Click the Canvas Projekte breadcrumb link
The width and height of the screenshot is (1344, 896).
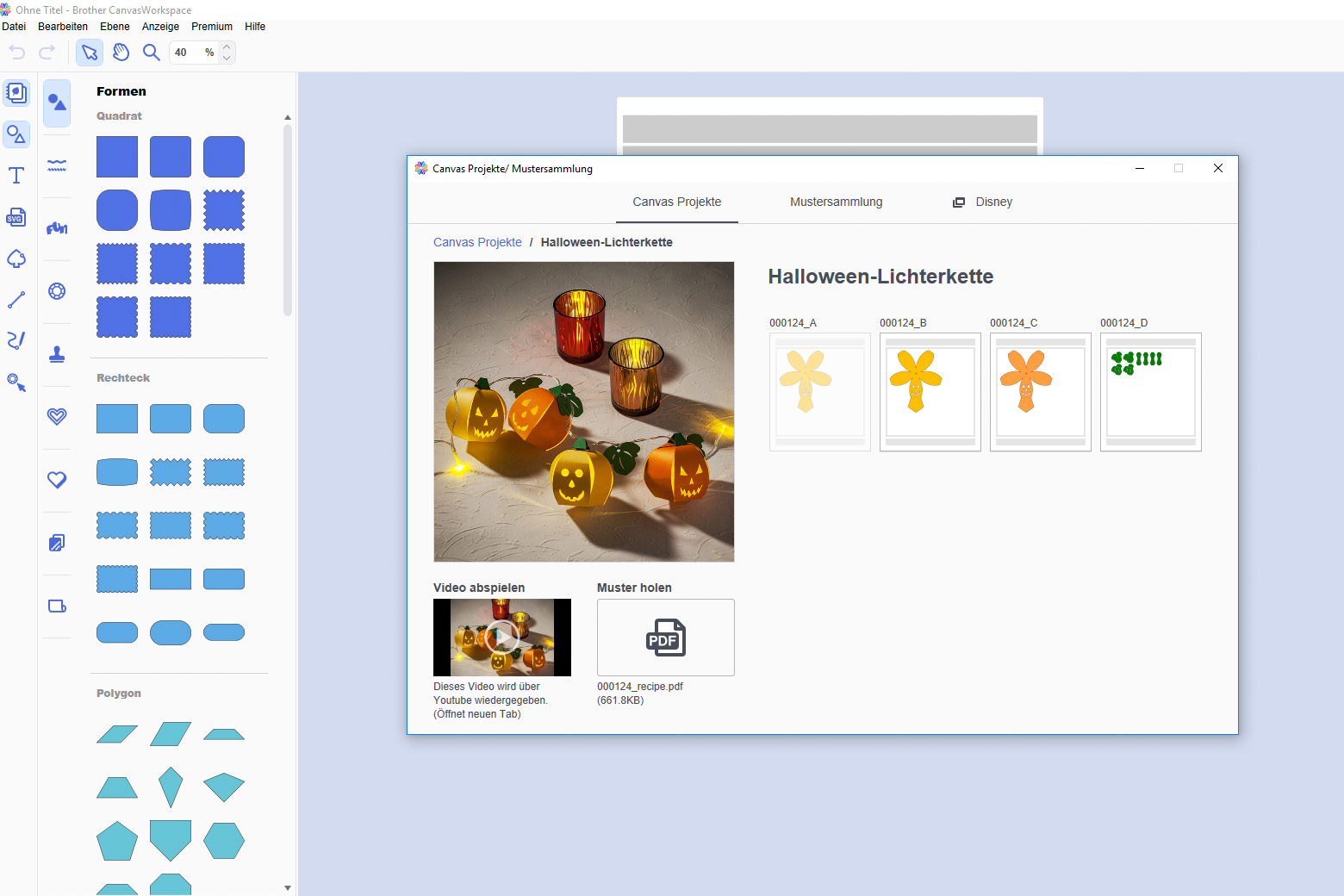click(x=477, y=242)
